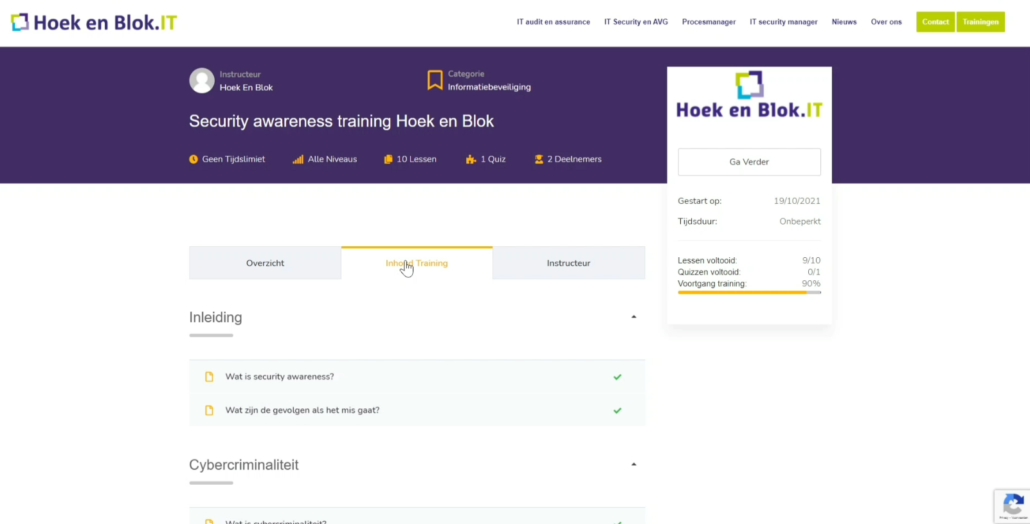Click the Hoek en Blok.IT header logo

point(94,22)
